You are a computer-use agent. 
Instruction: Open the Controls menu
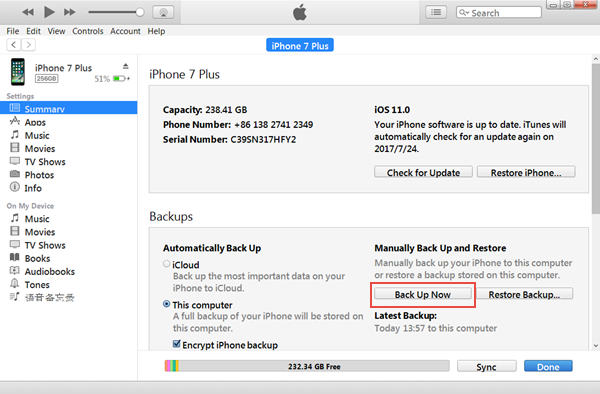(x=88, y=31)
